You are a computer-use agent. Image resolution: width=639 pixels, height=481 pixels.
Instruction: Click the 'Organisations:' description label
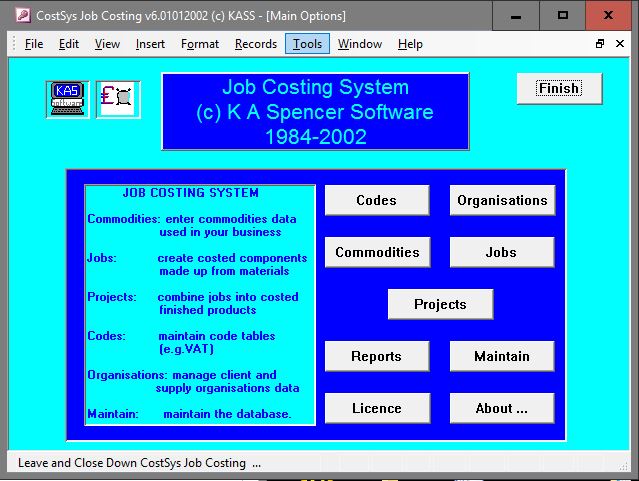coord(127,375)
